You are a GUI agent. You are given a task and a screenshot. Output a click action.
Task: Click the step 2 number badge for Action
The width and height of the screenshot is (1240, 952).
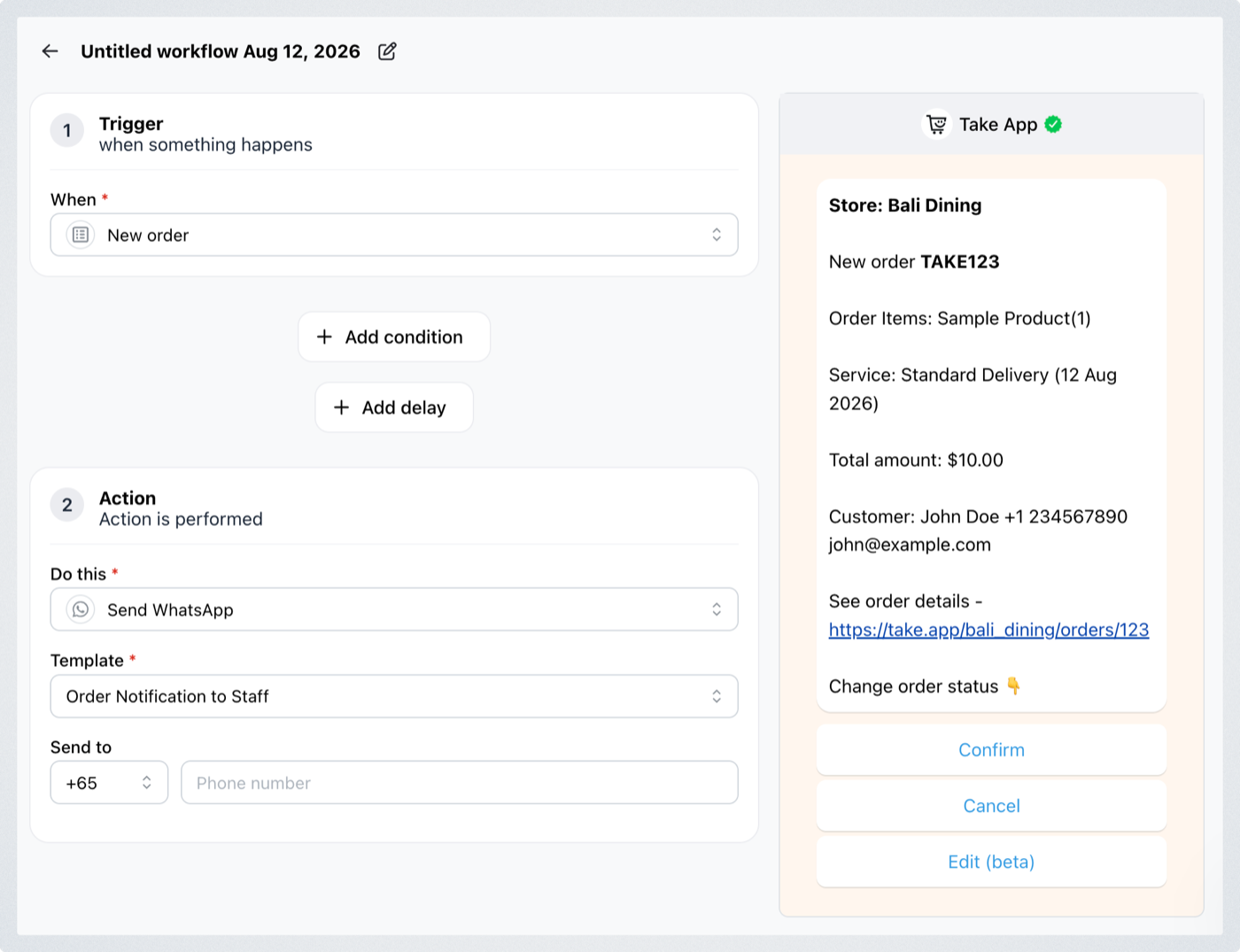[x=67, y=505]
